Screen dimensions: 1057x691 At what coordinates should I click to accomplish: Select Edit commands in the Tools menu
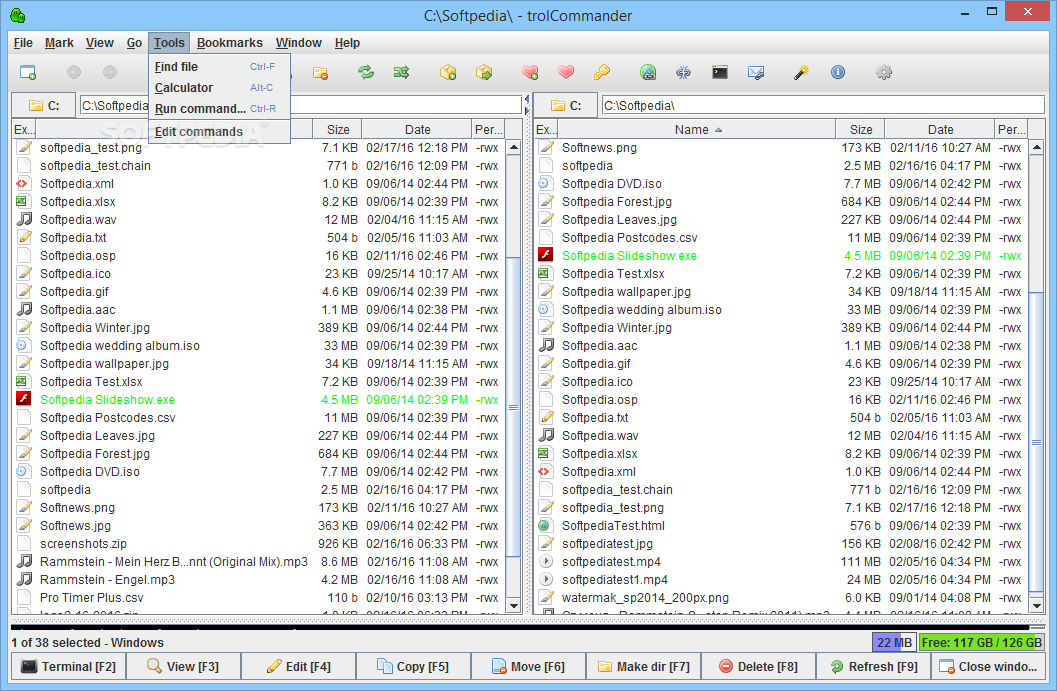220,131
